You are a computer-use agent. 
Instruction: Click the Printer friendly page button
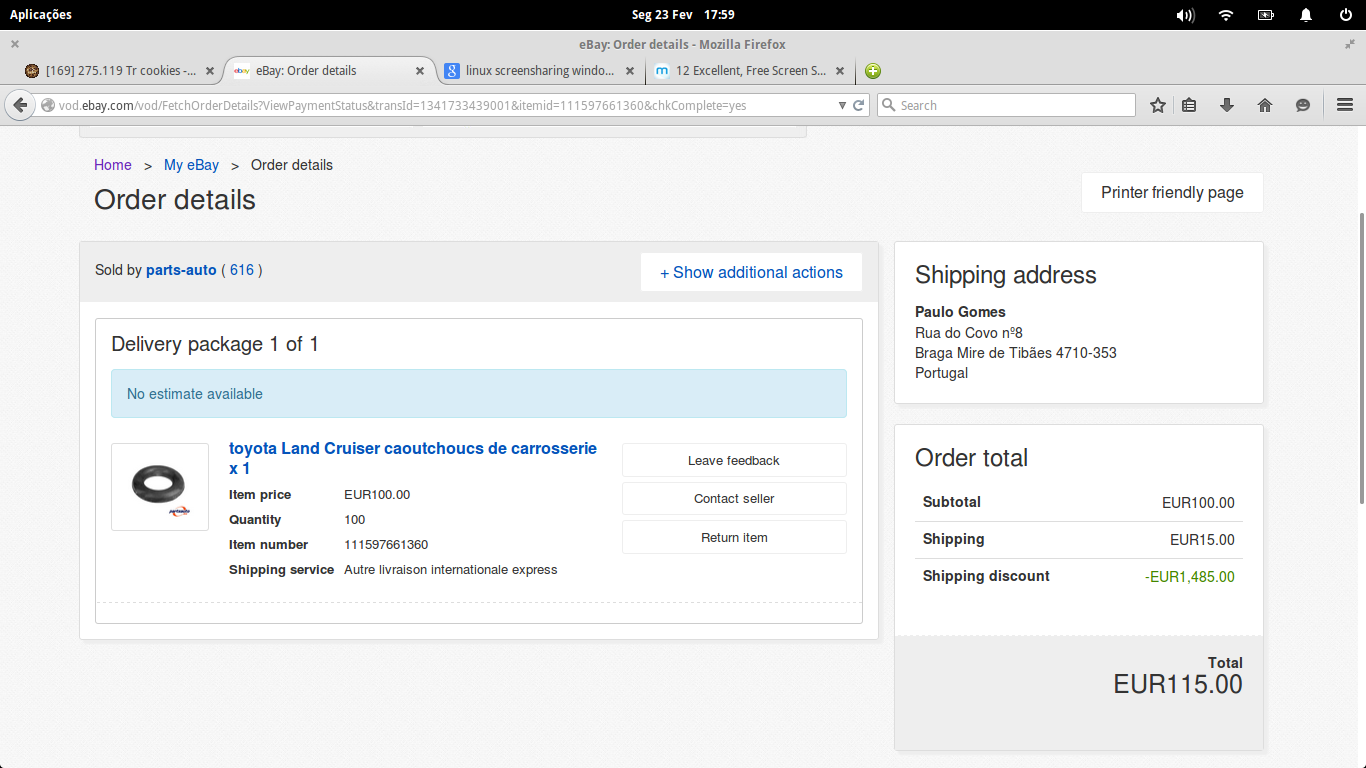(1172, 193)
